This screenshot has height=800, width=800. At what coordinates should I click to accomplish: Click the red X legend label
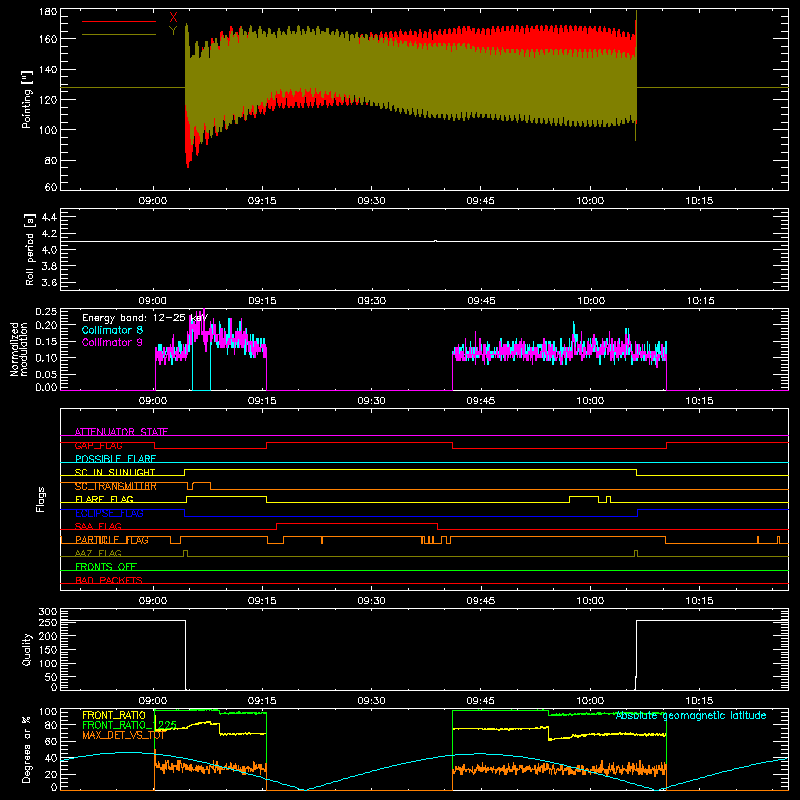[x=173, y=17]
